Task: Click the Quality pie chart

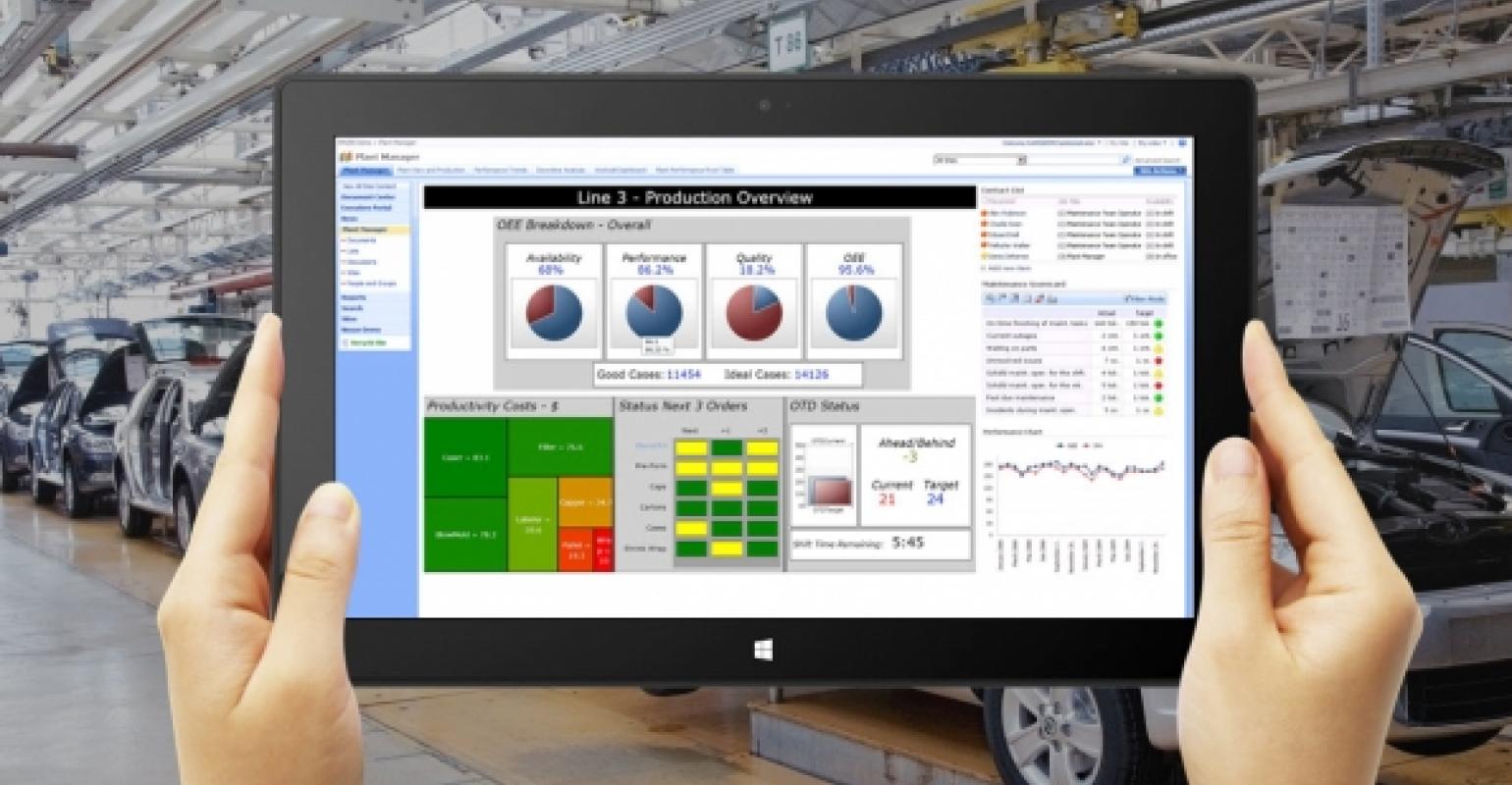Action: pyautogui.click(x=753, y=313)
